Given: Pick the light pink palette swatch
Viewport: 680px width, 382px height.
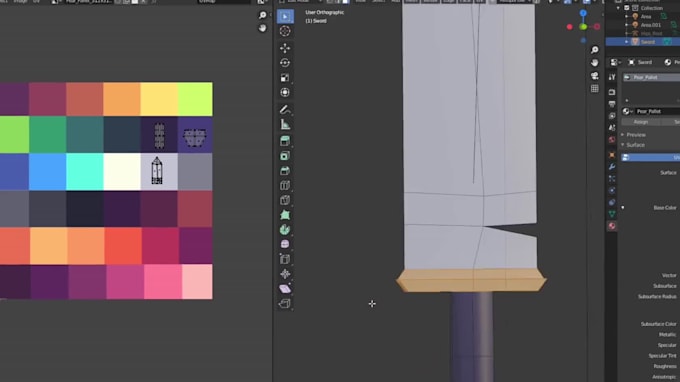Looking at the screenshot, I should click(197, 282).
